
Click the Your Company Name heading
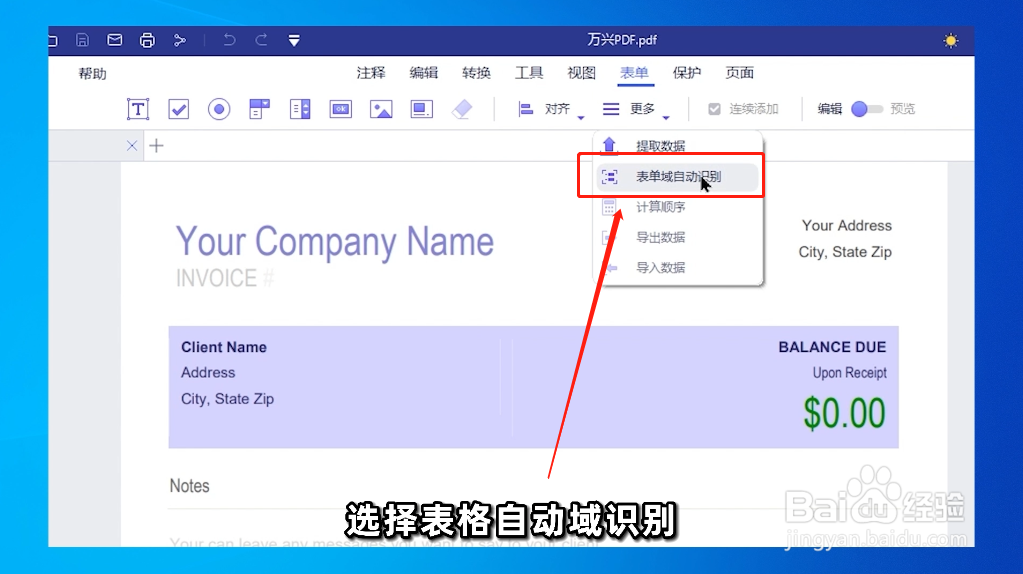pos(335,242)
